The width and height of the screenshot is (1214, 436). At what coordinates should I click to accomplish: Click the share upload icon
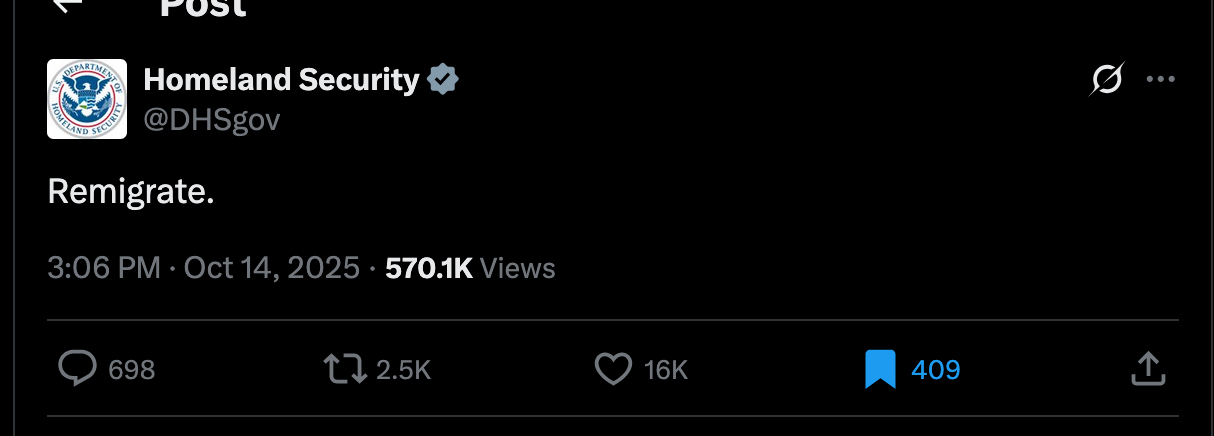click(1149, 369)
